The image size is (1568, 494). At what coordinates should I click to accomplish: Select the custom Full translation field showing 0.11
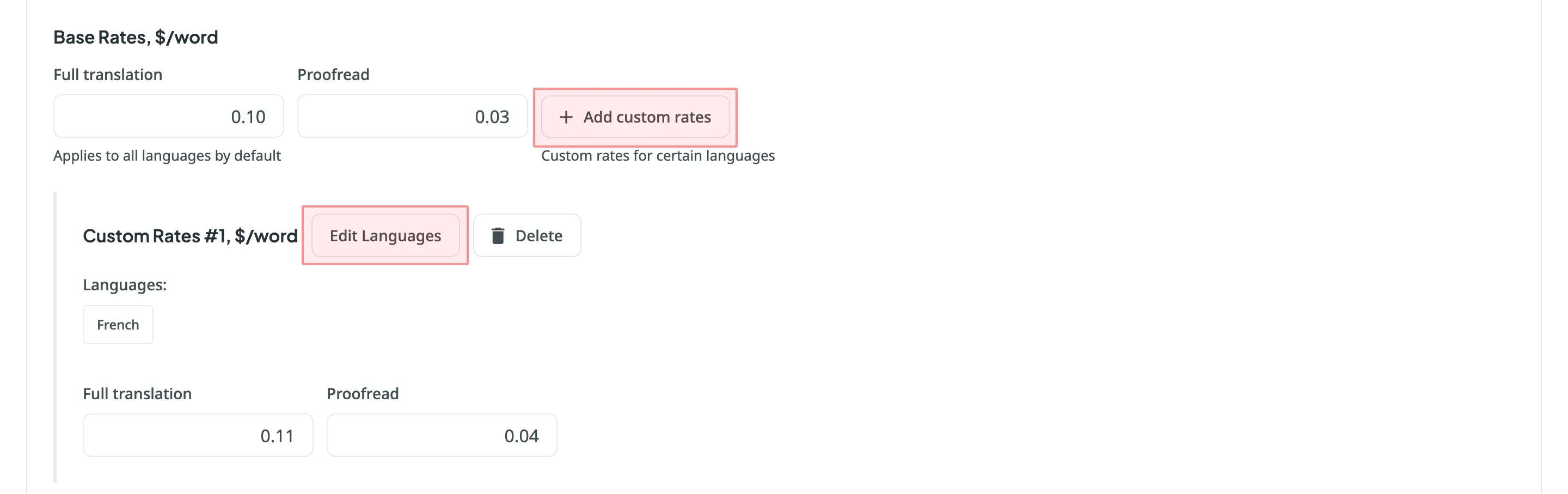click(x=197, y=434)
